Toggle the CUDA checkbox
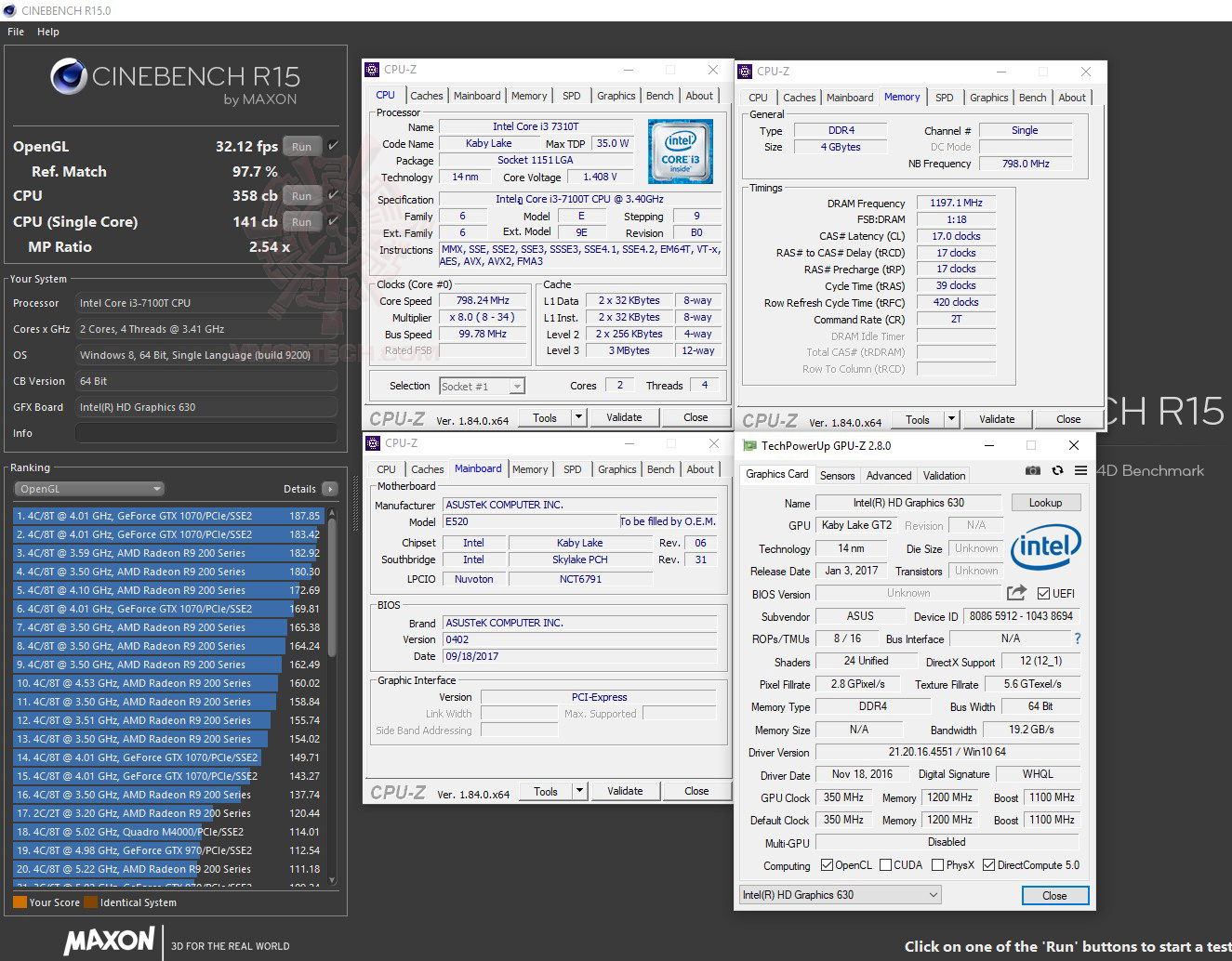This screenshot has width=1232, height=961. [x=885, y=865]
